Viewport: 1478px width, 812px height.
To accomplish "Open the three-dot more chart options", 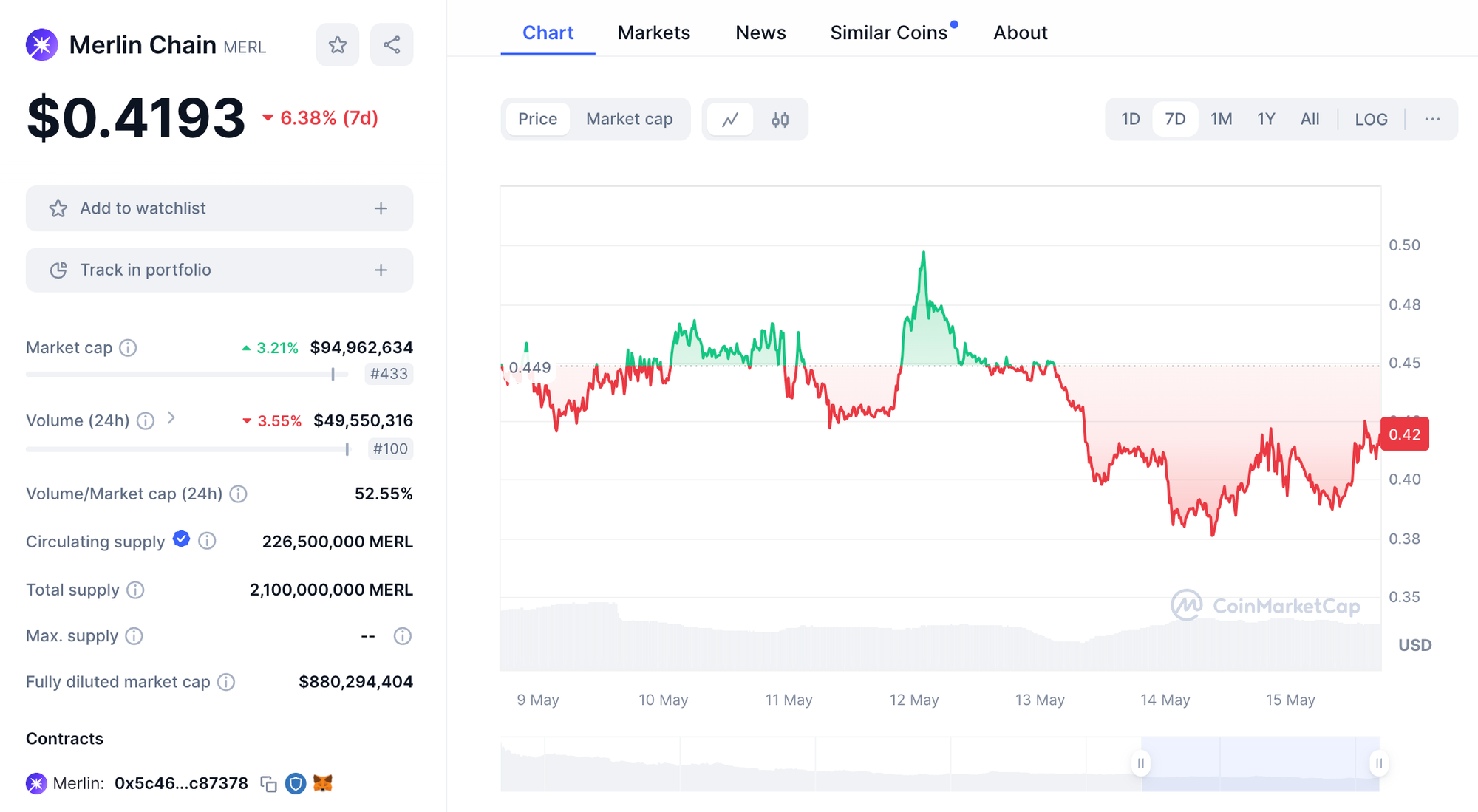I will 1432,119.
